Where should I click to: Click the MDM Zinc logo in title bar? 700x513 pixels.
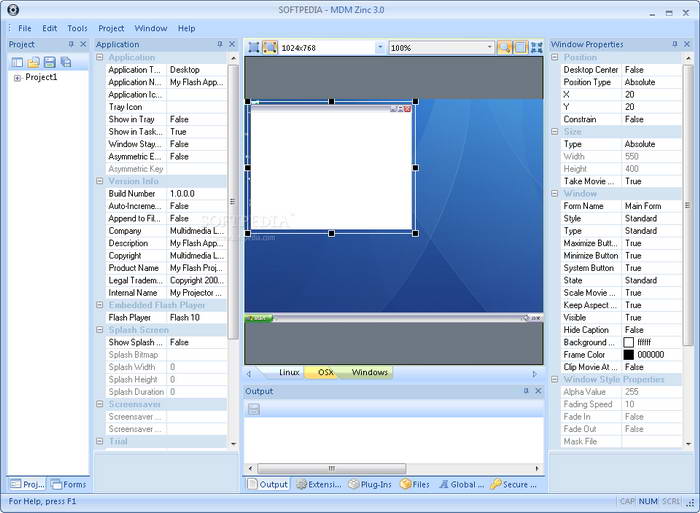coord(13,9)
